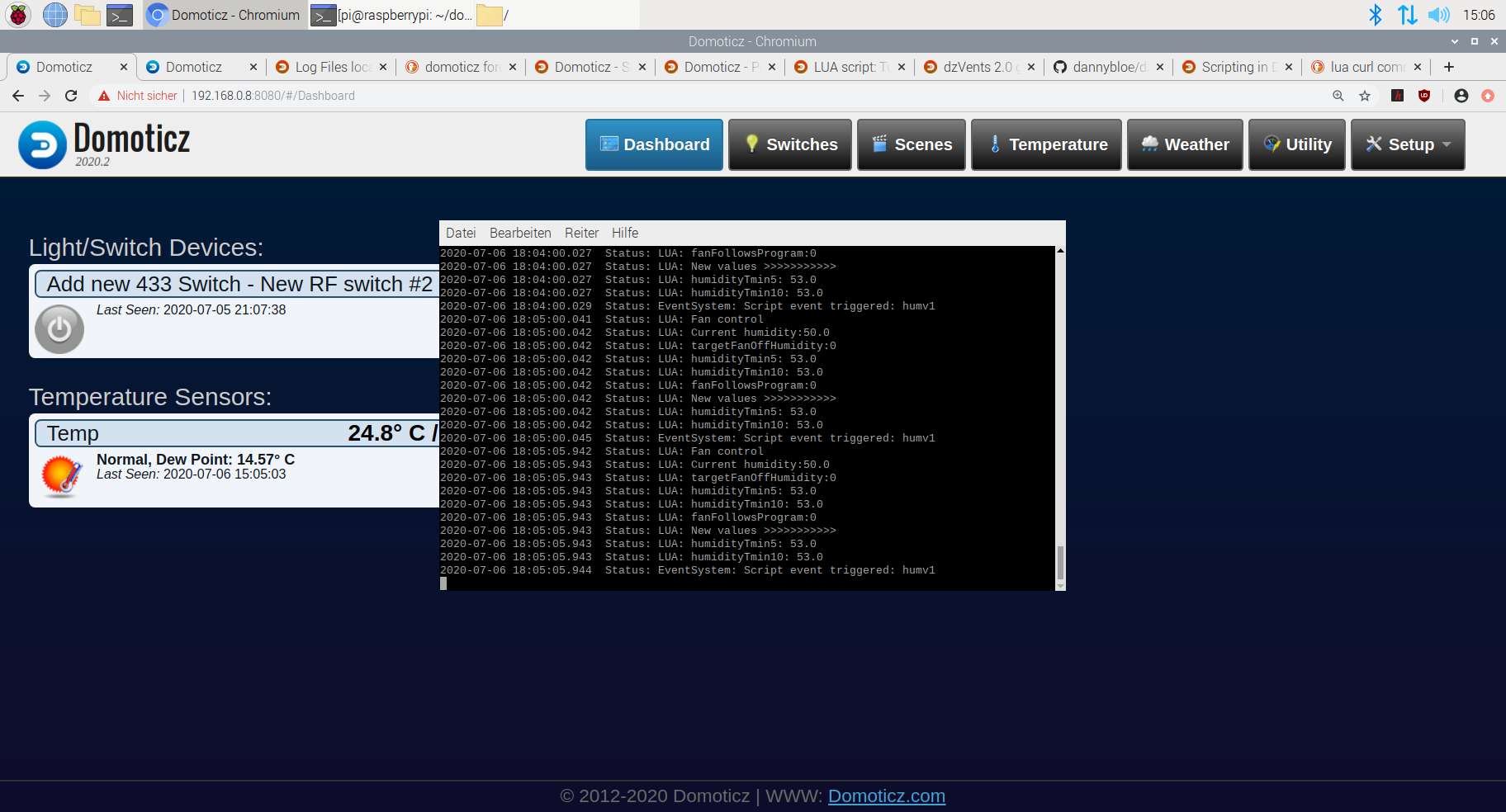Open the Weather page
The width and height of the screenshot is (1506, 812).
coord(1185,144)
